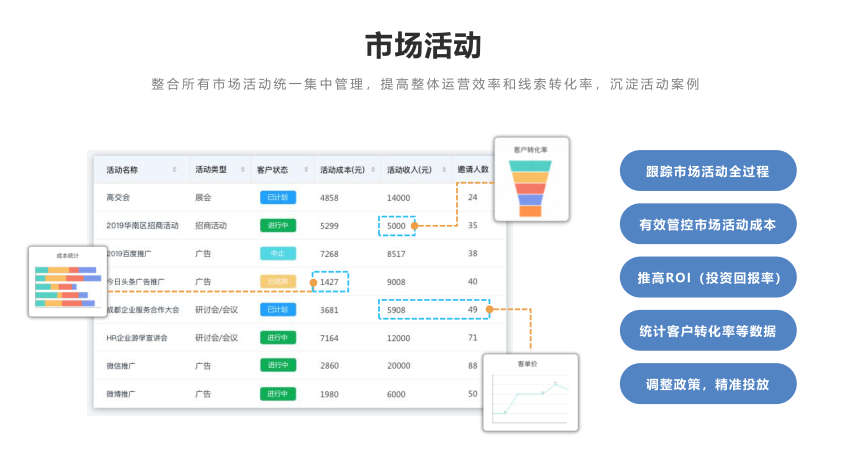The image size is (847, 472).
Task: Click 进行中 badge in 微信推广 row
Action: tap(278, 366)
